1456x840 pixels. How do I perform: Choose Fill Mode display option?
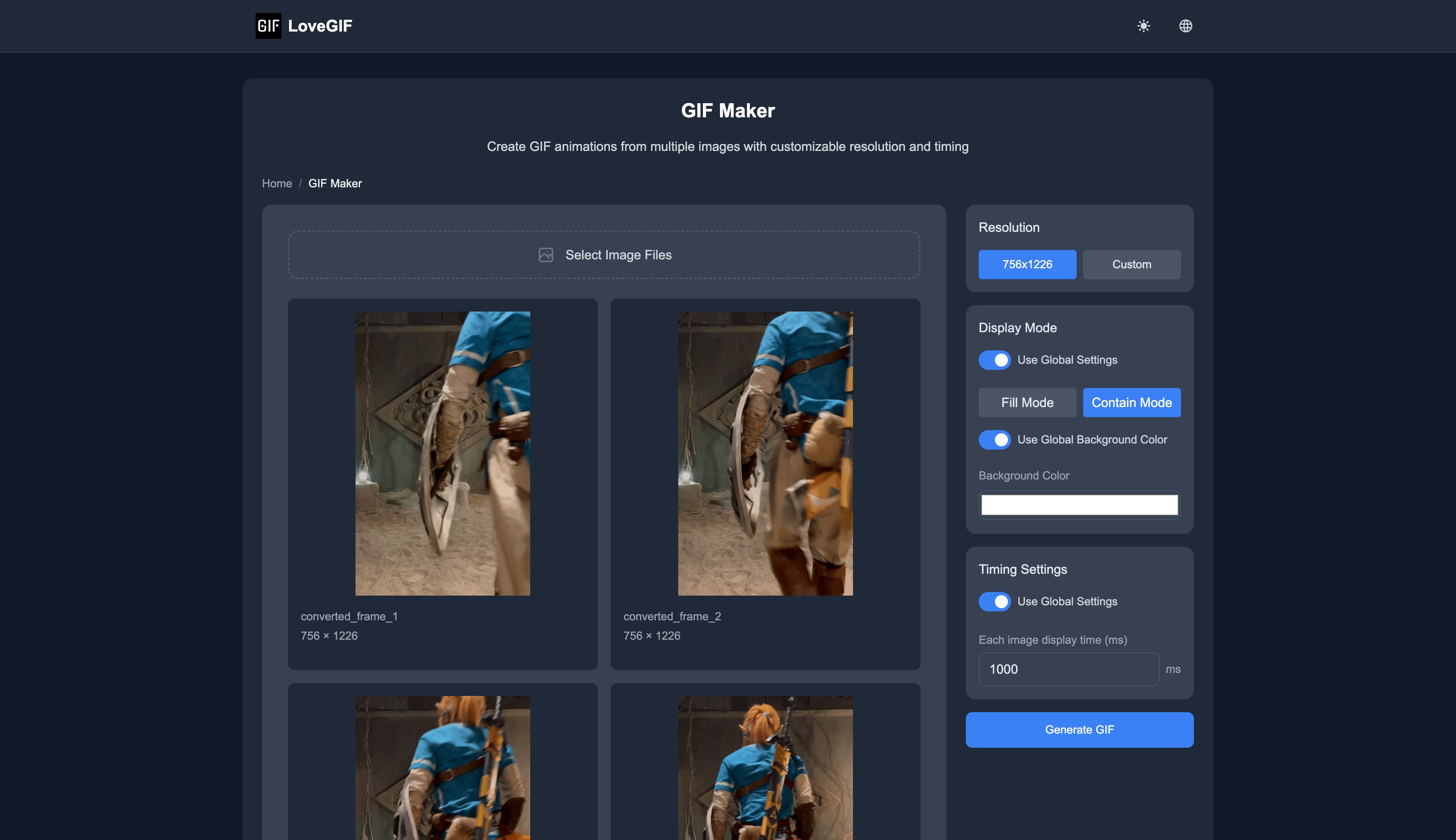click(x=1027, y=403)
